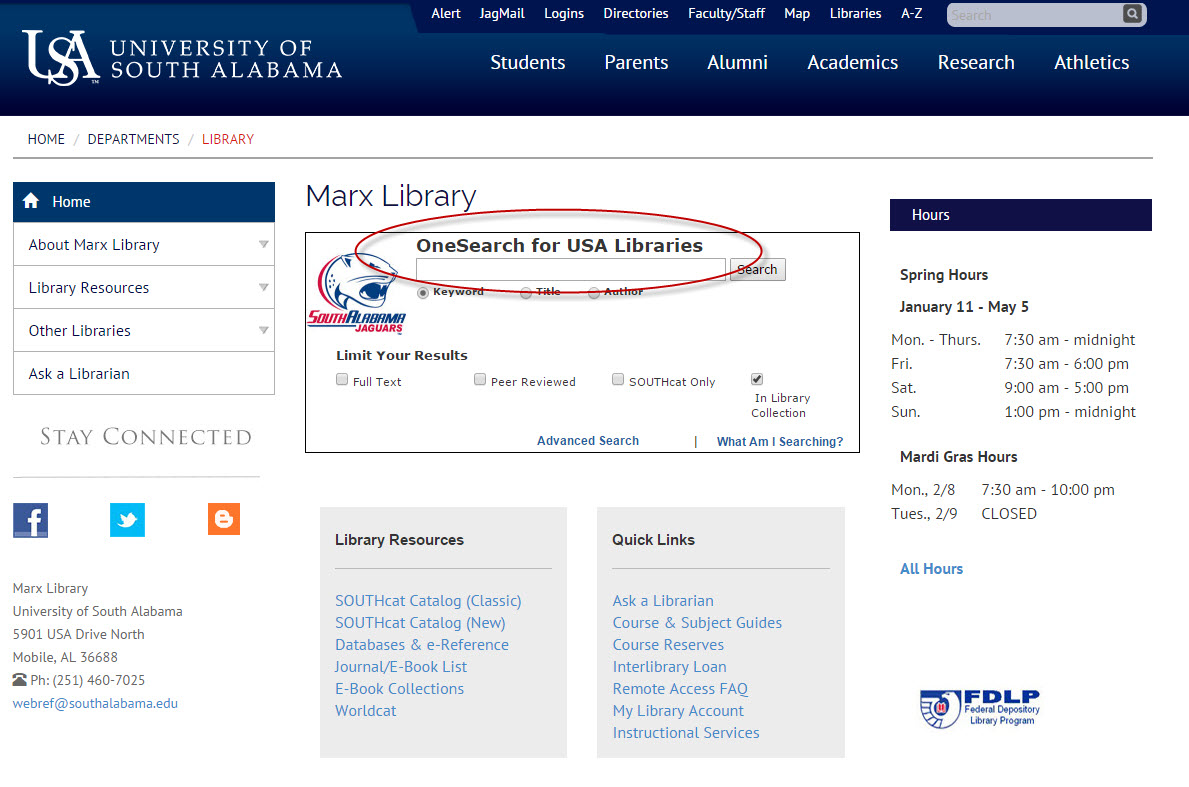This screenshot has width=1189, height=787.
Task: Click the header site search field
Action: [1035, 15]
